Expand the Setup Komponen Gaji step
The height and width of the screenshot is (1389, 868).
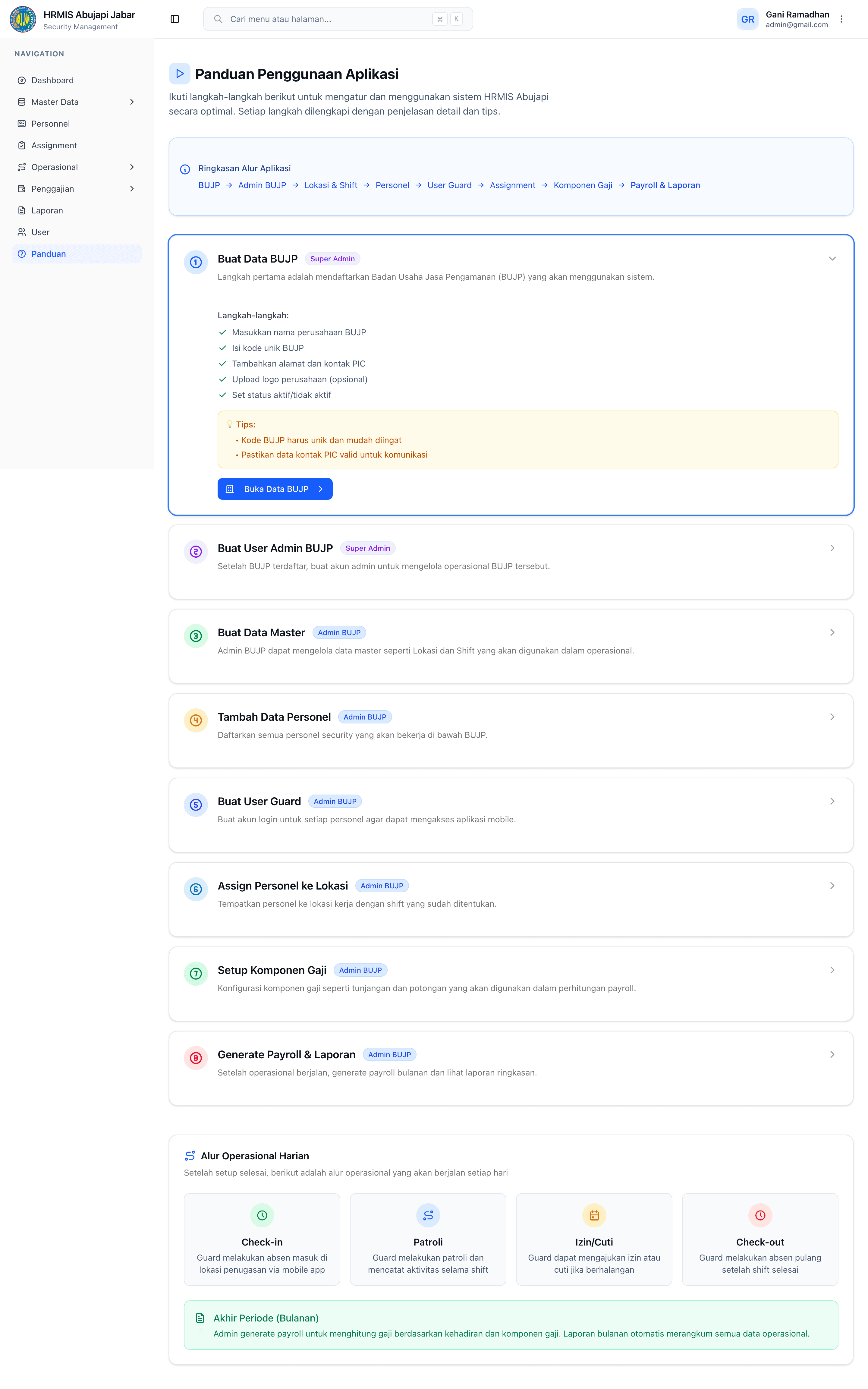click(x=832, y=970)
